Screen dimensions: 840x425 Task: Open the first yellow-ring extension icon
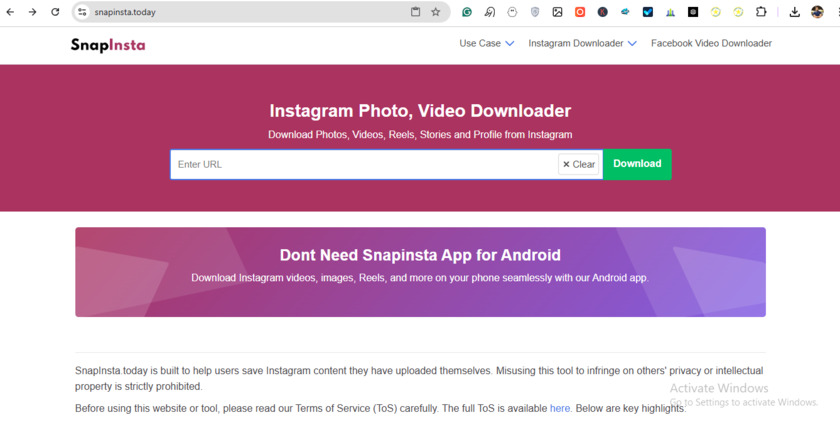pyautogui.click(x=716, y=12)
